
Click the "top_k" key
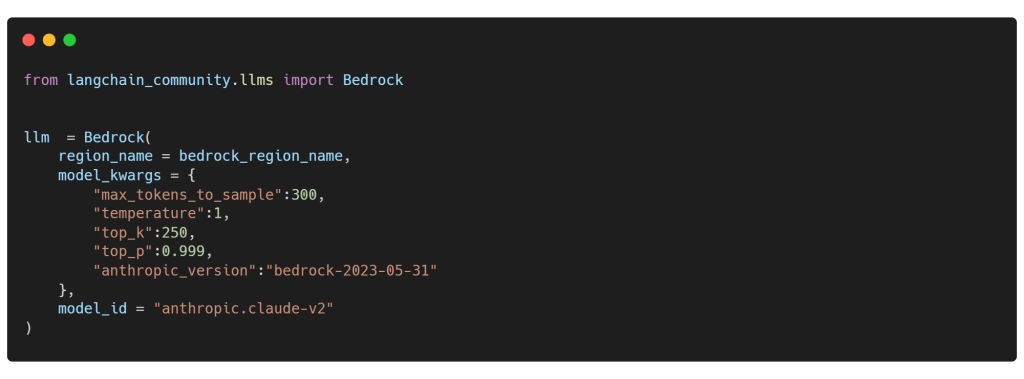(123, 233)
